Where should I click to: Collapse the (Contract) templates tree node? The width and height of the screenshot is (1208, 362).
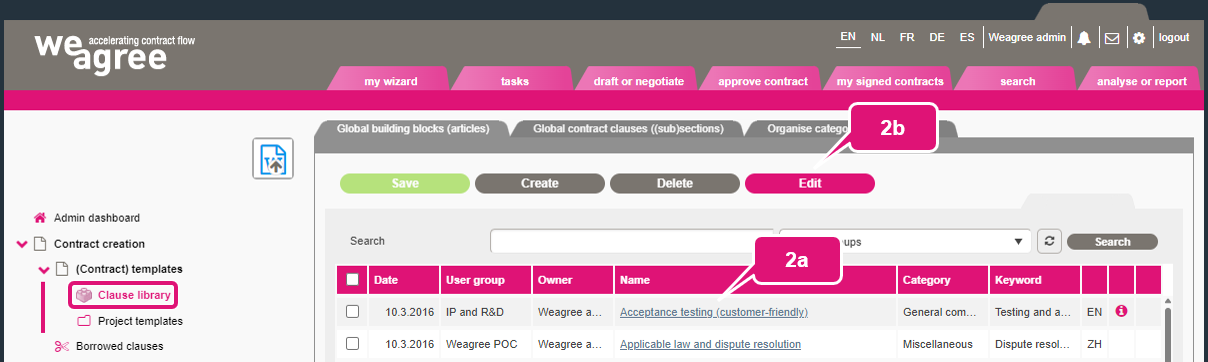(44, 269)
